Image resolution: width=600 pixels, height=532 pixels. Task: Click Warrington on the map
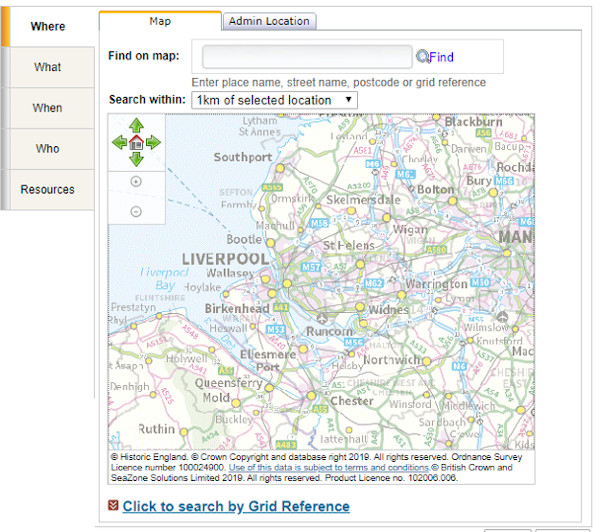coord(436,284)
